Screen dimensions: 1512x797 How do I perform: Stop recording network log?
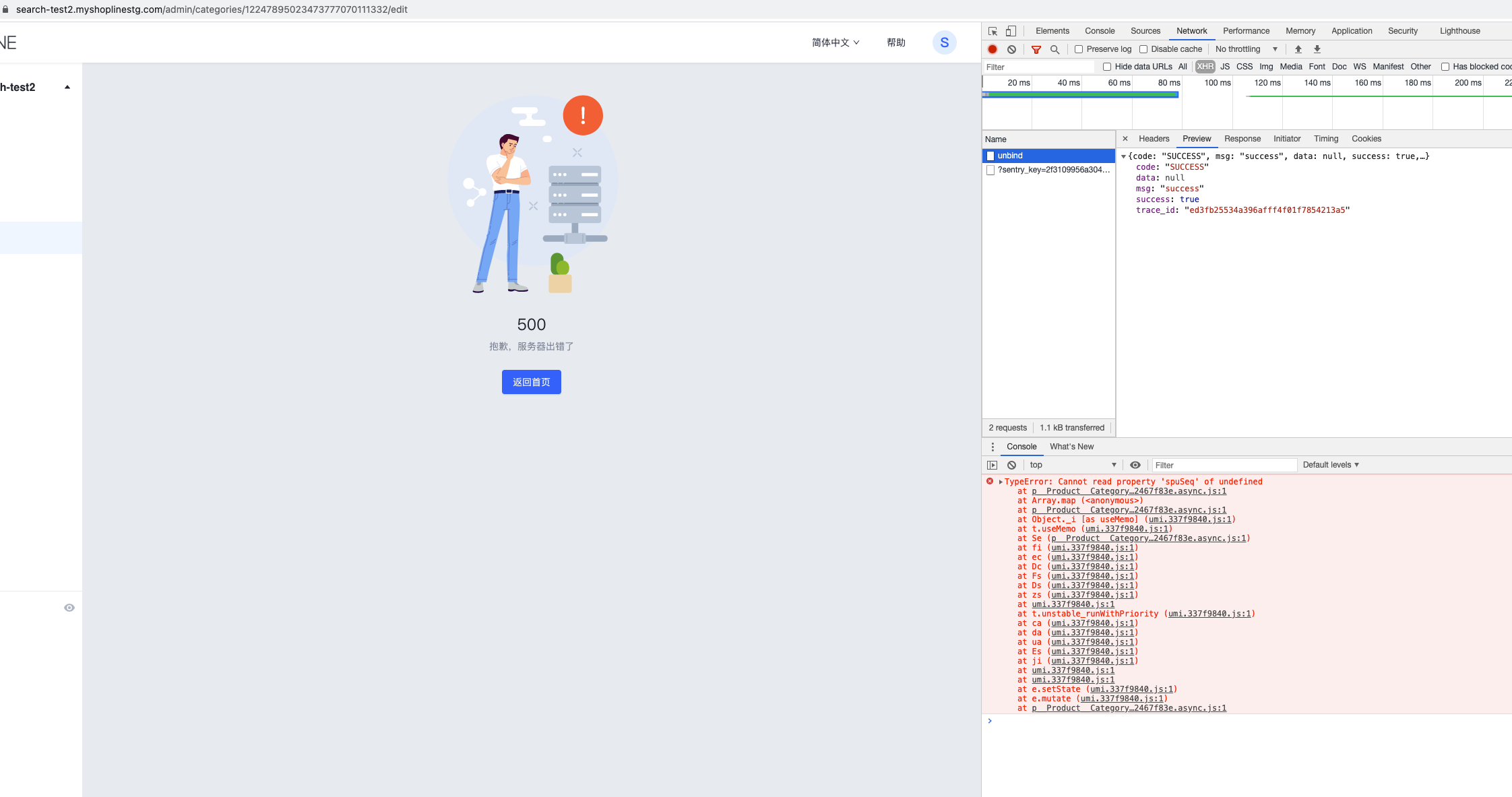tap(993, 49)
